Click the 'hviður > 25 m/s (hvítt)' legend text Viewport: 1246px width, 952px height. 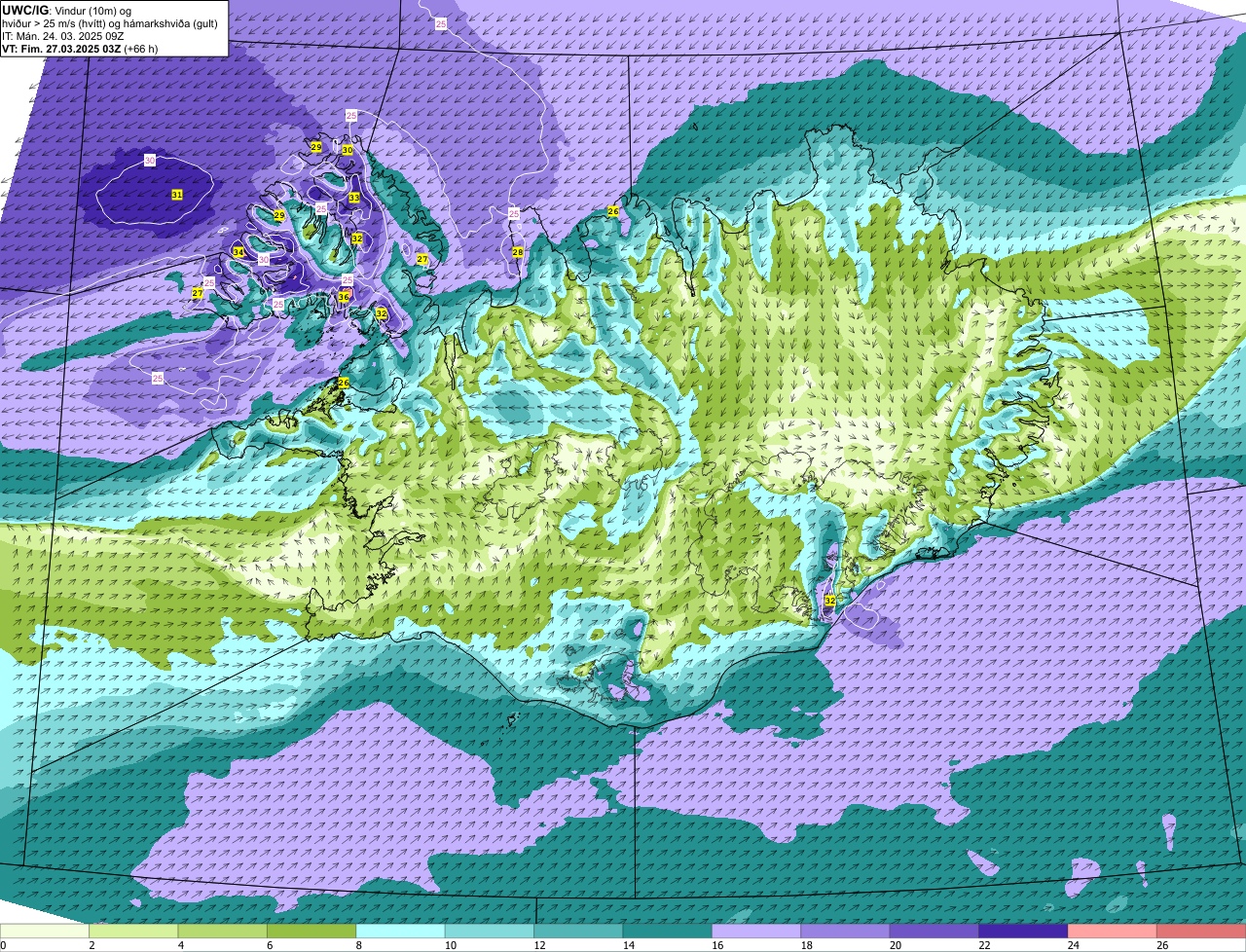[x=55, y=23]
